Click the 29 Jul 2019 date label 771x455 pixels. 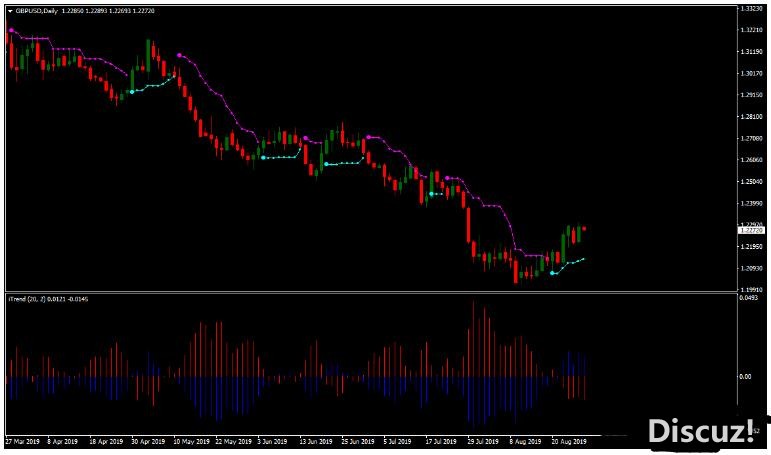[483, 442]
